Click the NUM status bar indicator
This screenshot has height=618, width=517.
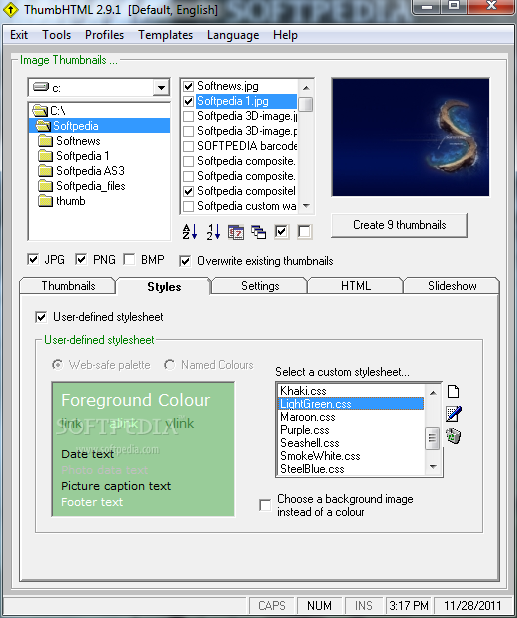coord(319,605)
